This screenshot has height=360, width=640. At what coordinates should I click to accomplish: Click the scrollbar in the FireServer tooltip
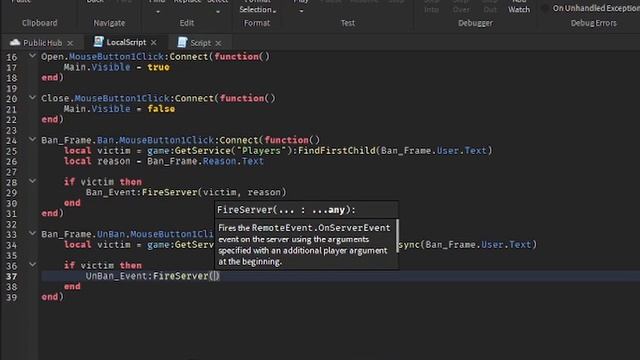pos(397,236)
